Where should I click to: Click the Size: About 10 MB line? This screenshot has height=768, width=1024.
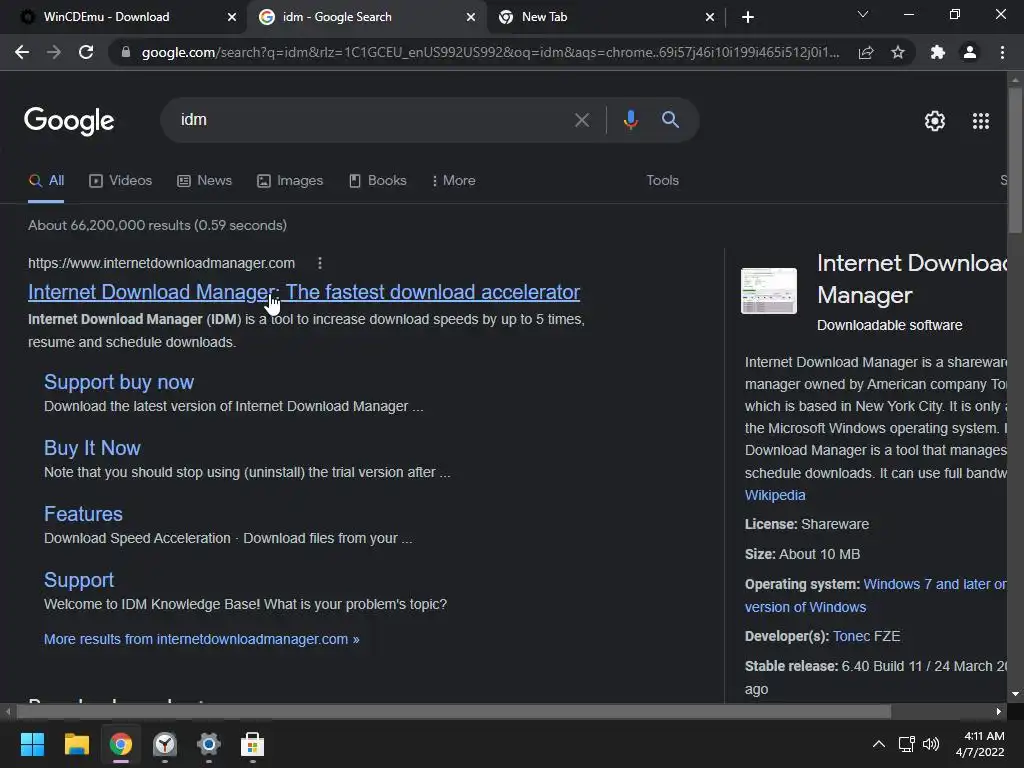pyautogui.click(x=802, y=554)
